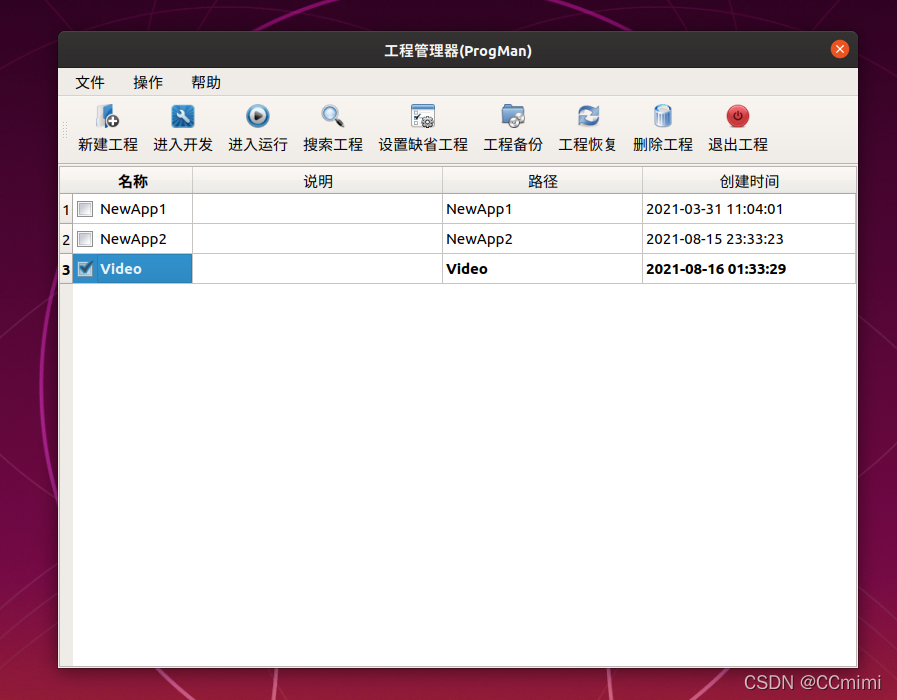897x700 pixels.
Task: Open Enter Development (进入开发) wrench icon
Action: pyautogui.click(x=182, y=116)
